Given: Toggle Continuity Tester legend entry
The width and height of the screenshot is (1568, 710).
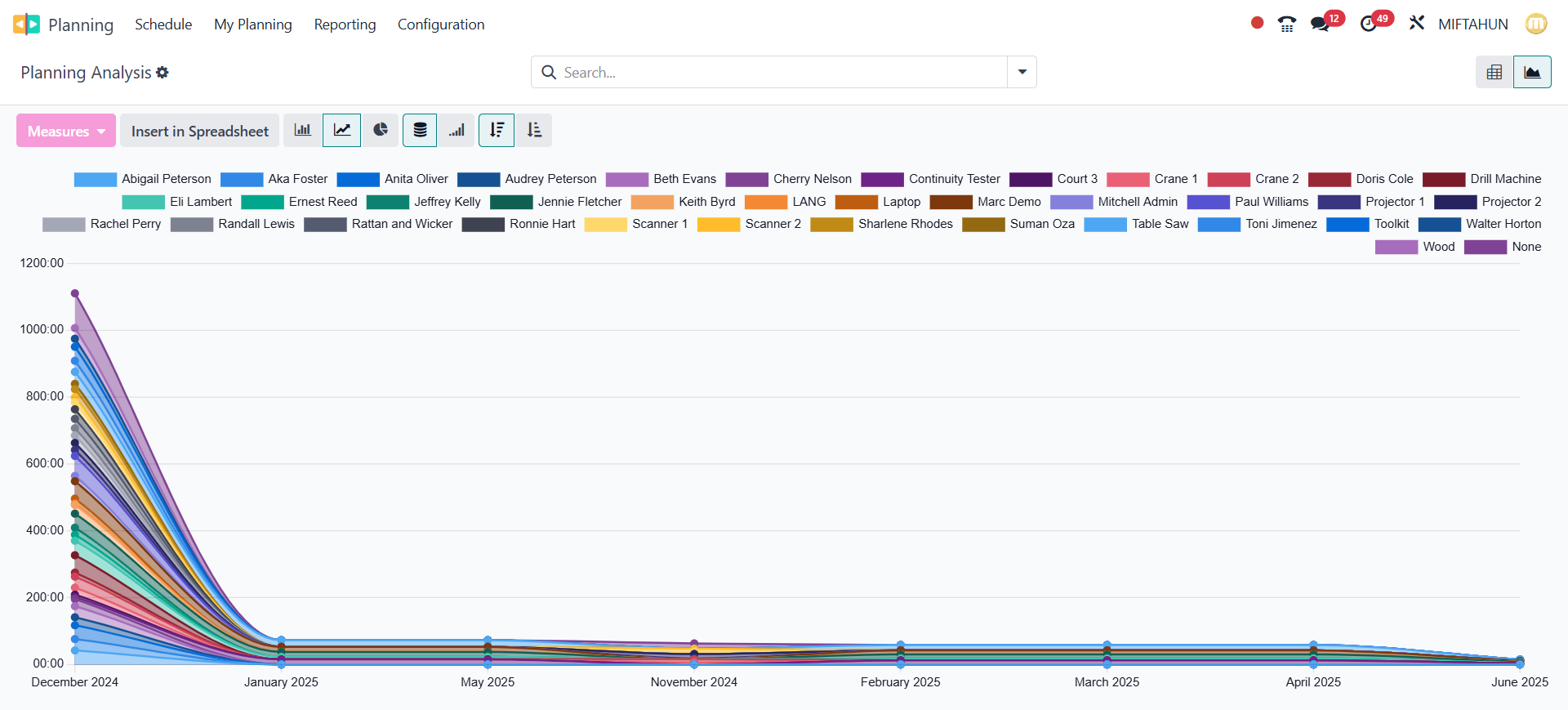Looking at the screenshot, I should (x=930, y=179).
